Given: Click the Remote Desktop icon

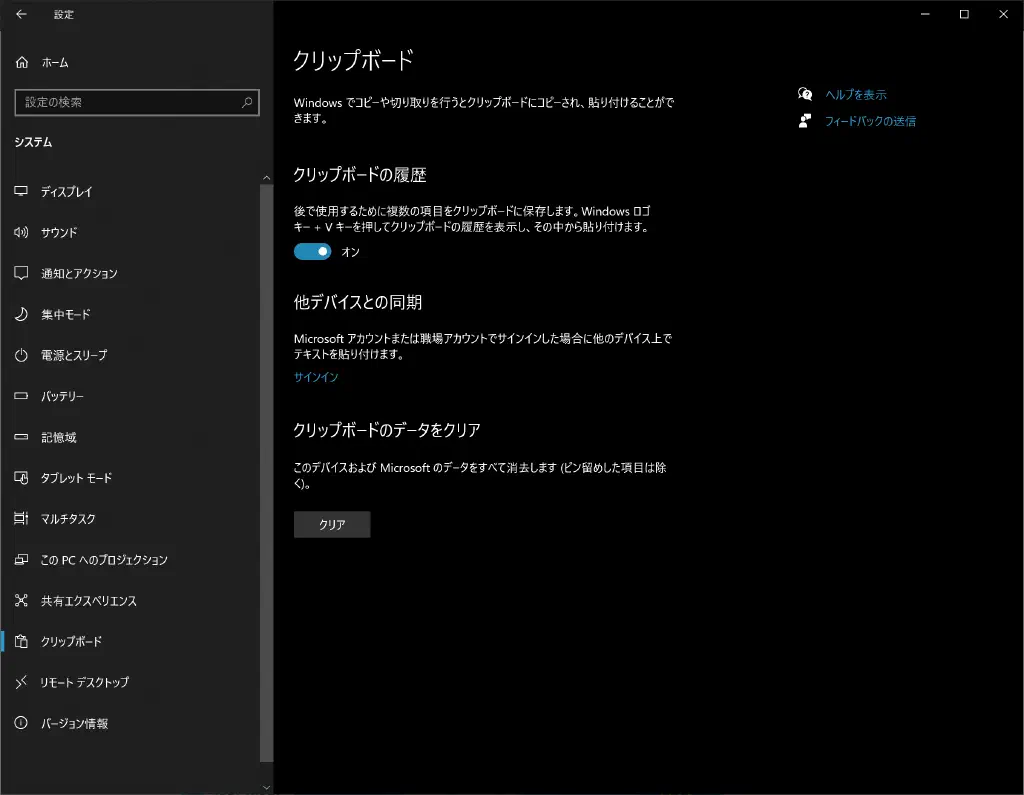Looking at the screenshot, I should click(21, 682).
